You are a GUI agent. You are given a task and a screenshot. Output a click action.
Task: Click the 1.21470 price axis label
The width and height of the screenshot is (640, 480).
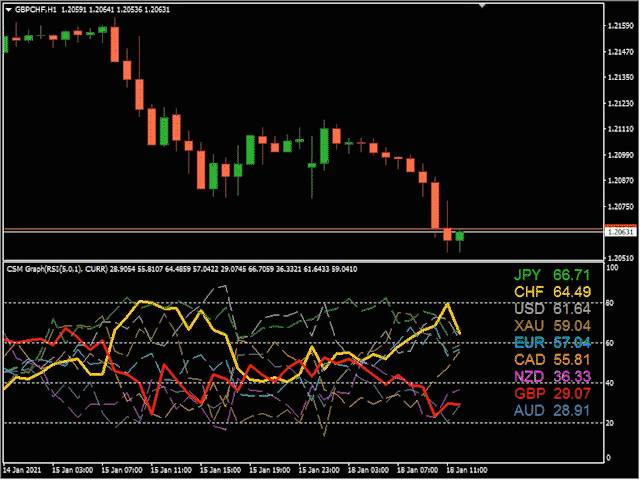point(620,52)
